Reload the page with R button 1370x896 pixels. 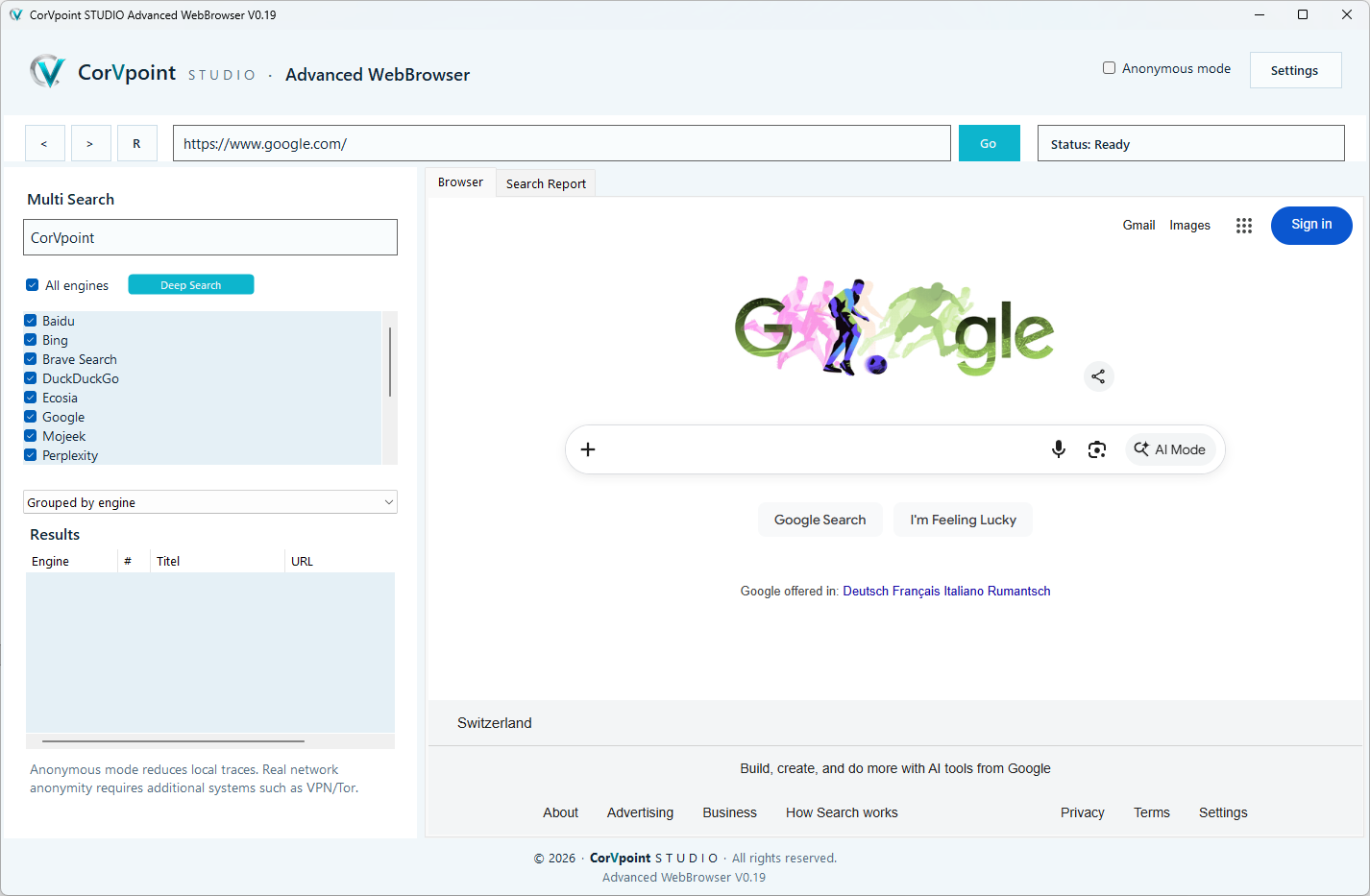click(137, 143)
